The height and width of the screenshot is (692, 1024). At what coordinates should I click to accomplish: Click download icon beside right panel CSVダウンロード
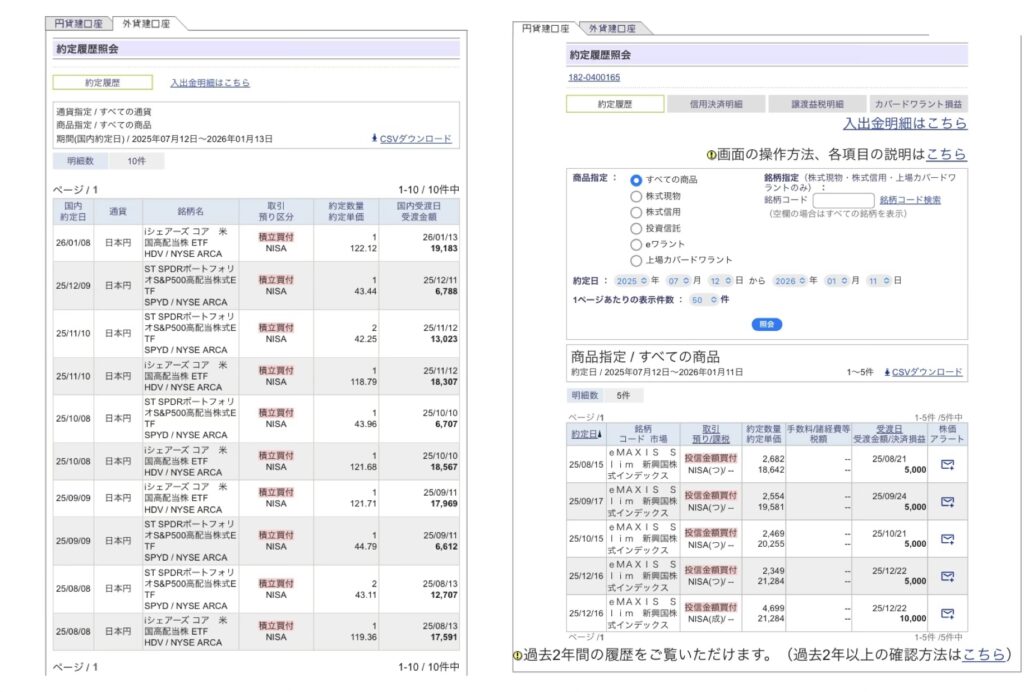[x=886, y=372]
